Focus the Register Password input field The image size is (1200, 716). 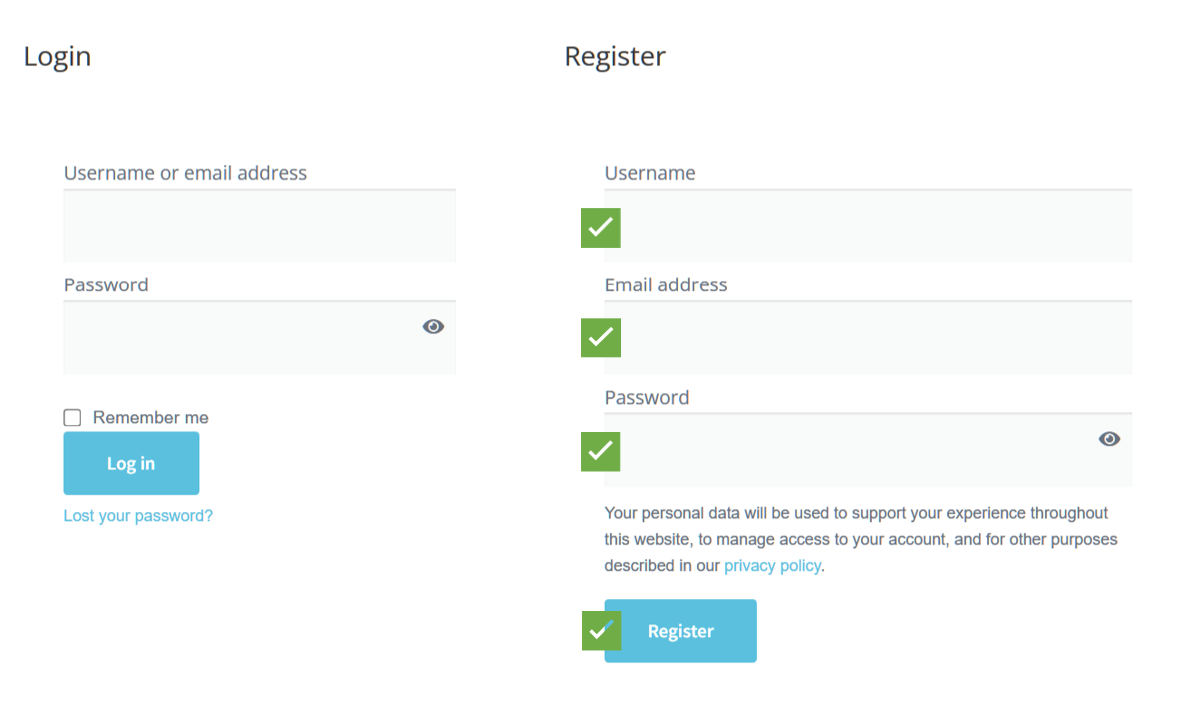pyautogui.click(x=868, y=450)
